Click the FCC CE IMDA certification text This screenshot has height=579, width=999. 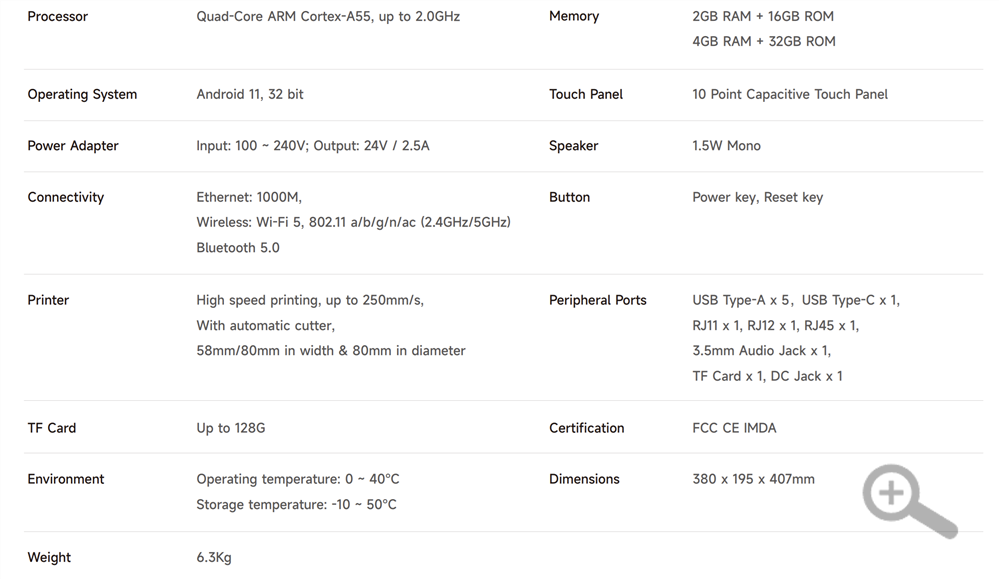[x=734, y=428]
